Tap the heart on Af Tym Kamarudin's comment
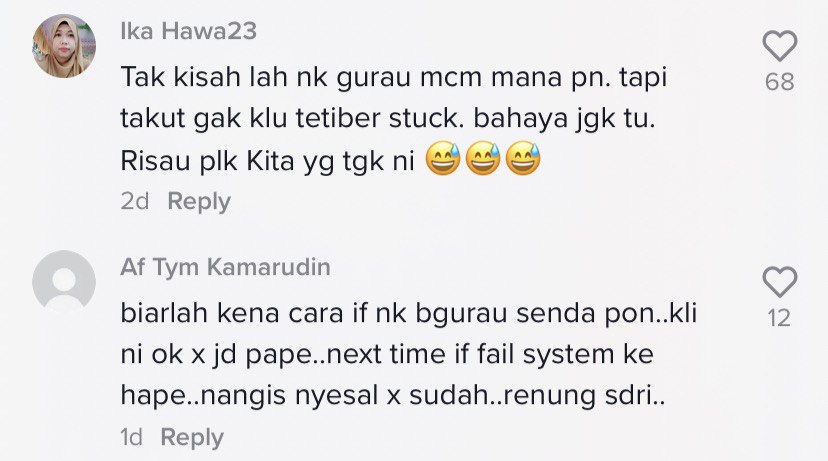 779,281
